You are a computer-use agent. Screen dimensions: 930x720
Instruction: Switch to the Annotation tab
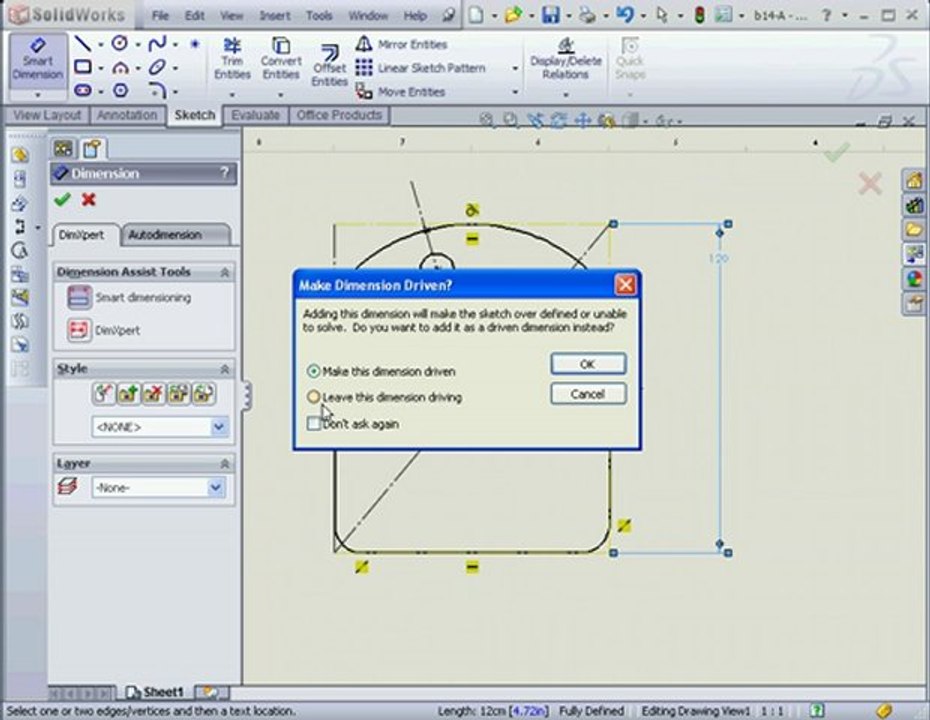click(127, 115)
